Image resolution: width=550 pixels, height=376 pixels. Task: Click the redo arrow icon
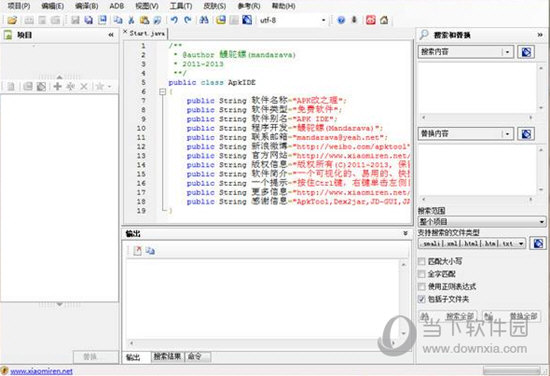(188, 20)
